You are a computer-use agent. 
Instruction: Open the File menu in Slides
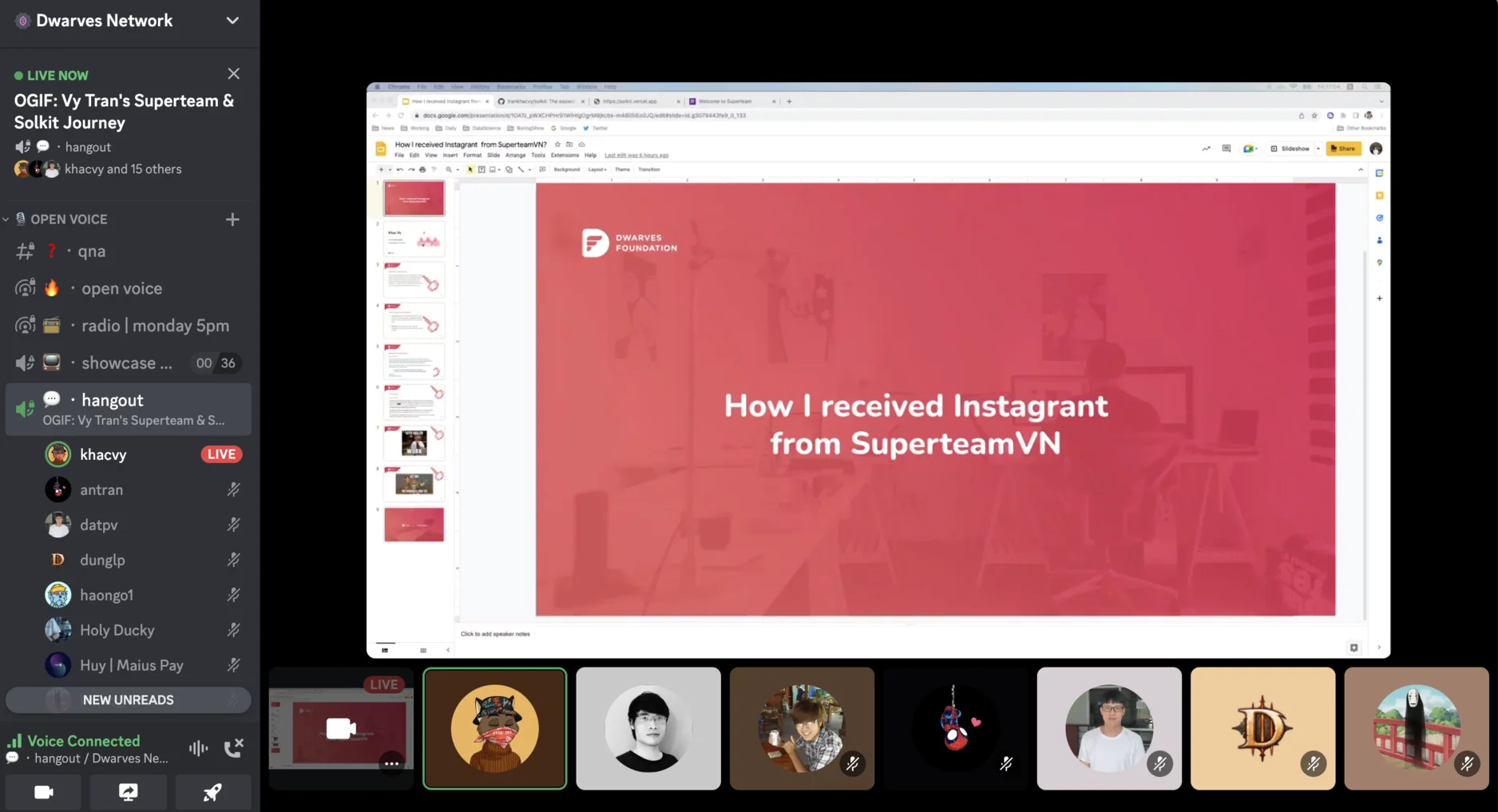pos(399,156)
